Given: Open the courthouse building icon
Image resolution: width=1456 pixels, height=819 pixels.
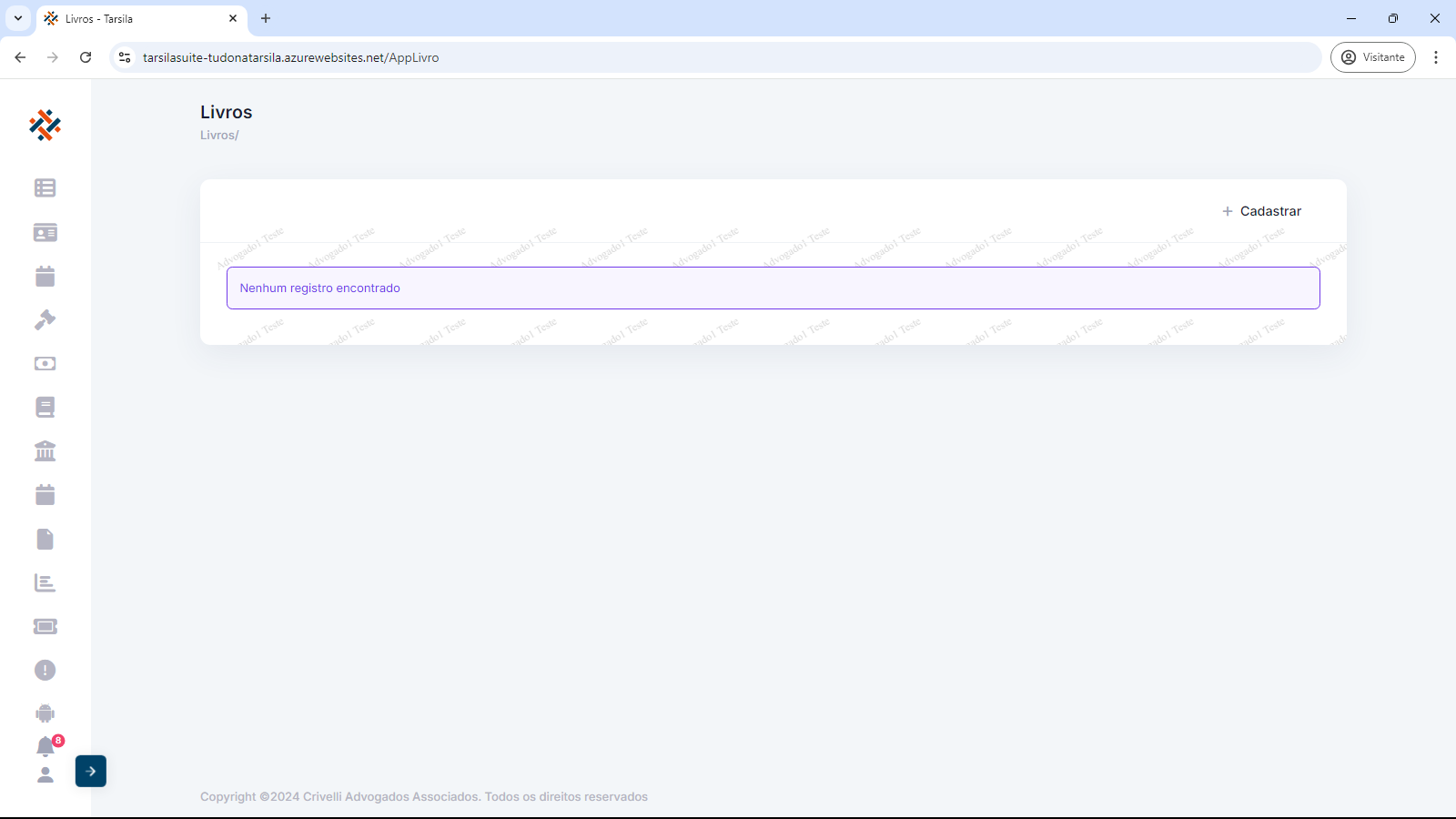Looking at the screenshot, I should [x=45, y=451].
